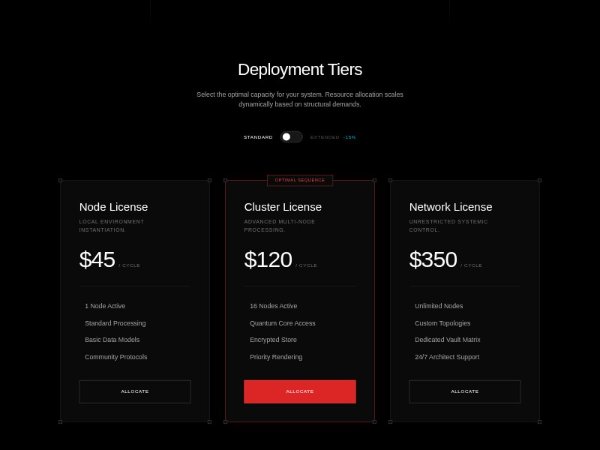The width and height of the screenshot is (600, 450).
Task: Click the $45 price
Action: click(98, 260)
